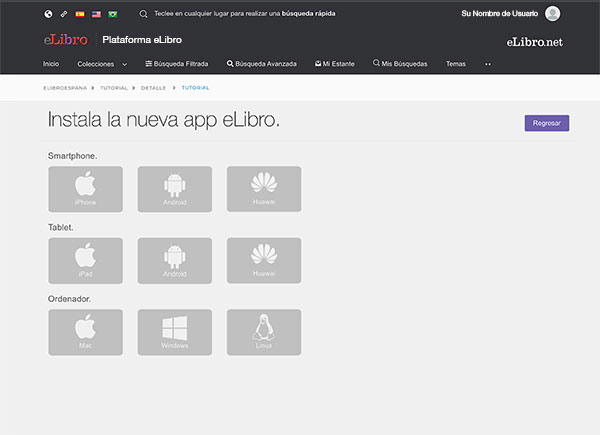Pick the Windows computer tile

[x=175, y=332]
